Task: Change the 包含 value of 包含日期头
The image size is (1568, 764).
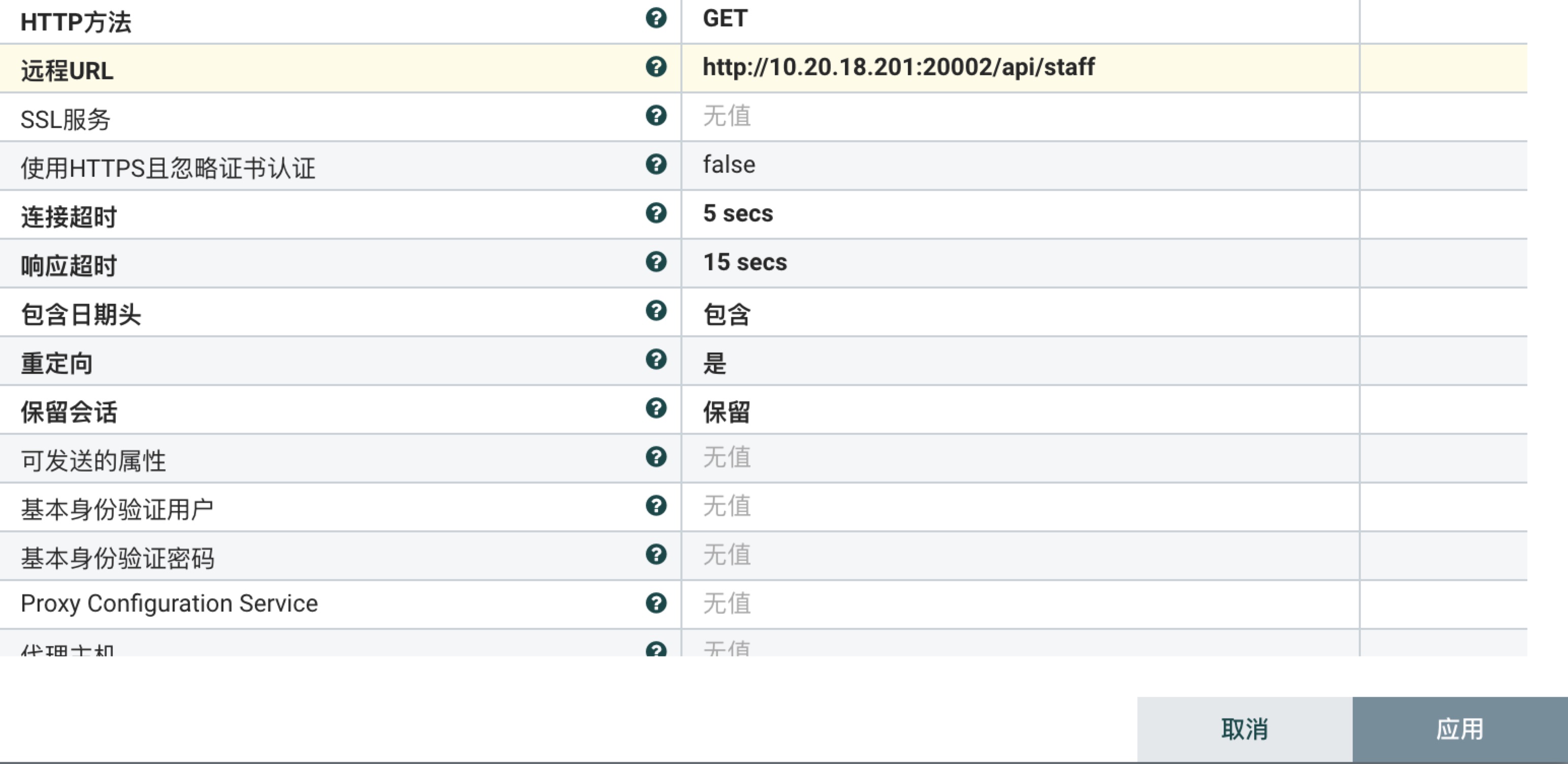Action: 1020,312
